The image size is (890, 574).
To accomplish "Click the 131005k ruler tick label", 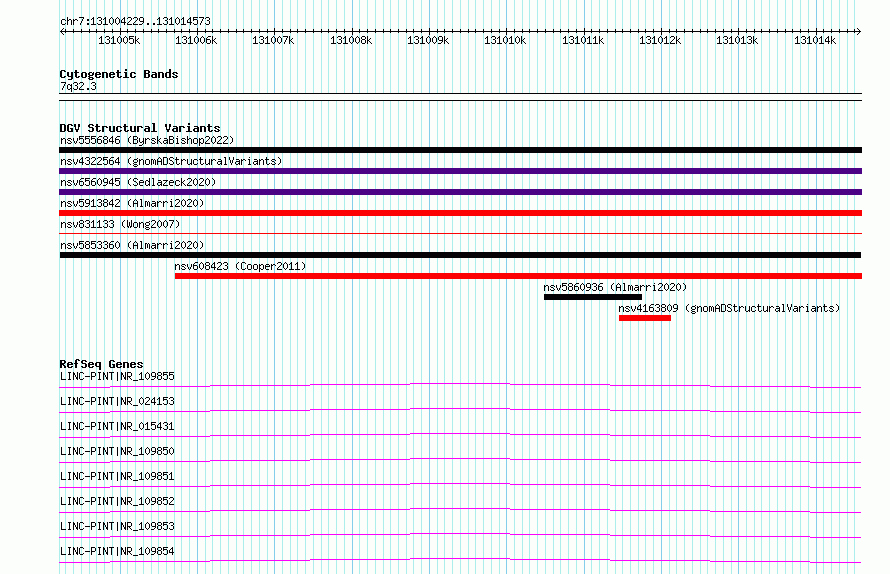I will [119, 40].
